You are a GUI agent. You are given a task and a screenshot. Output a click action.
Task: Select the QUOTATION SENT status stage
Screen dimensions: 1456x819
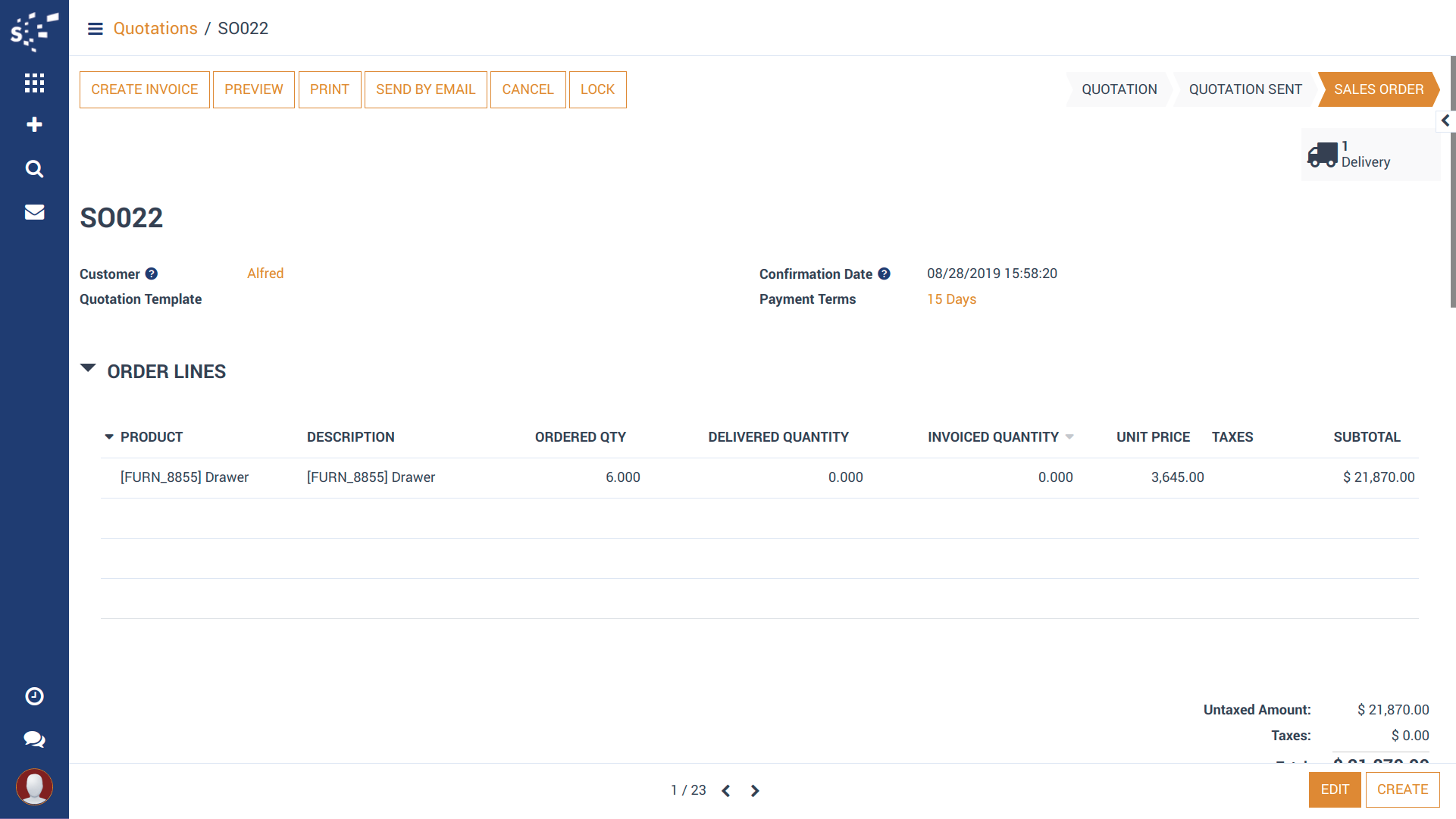coord(1245,89)
